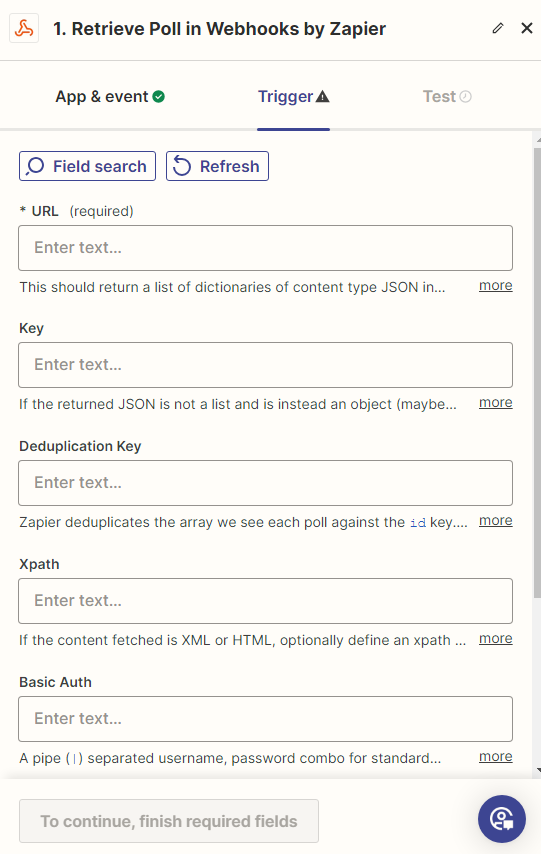The image size is (541, 854).
Task: Close the step editor panel
Action: [x=526, y=28]
